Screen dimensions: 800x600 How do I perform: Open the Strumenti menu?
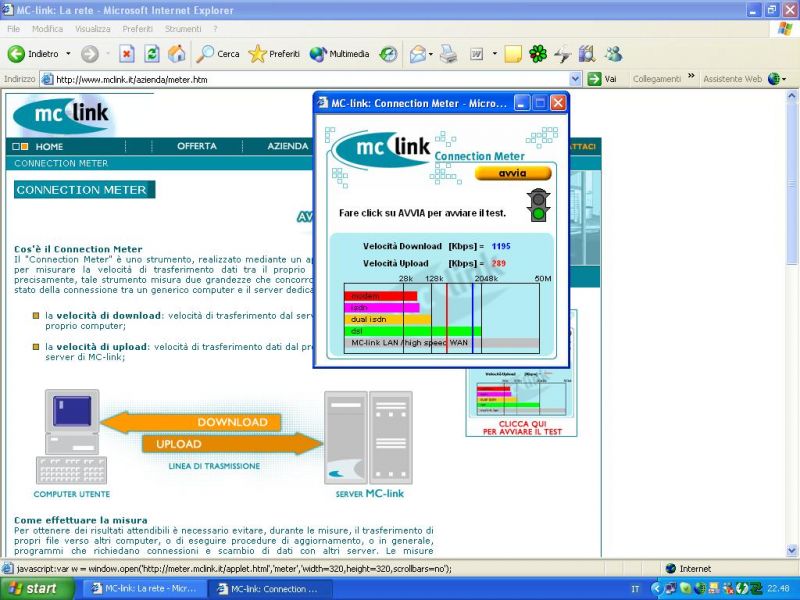point(183,29)
